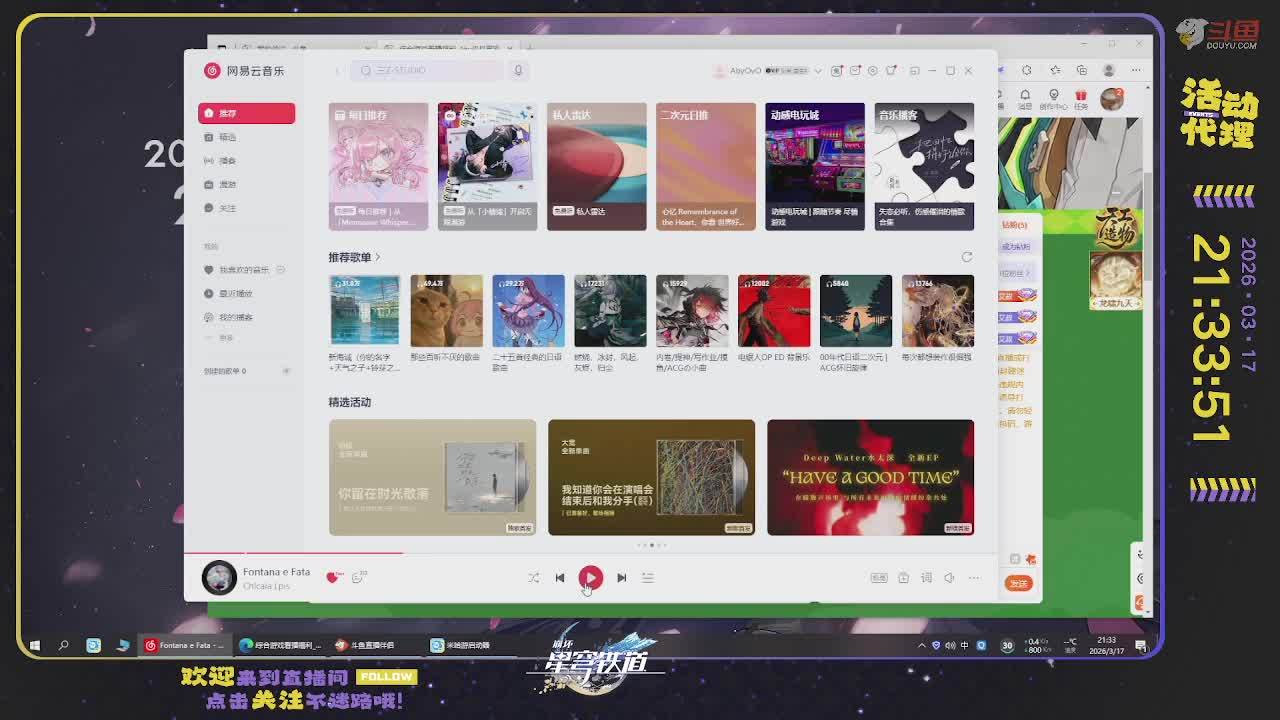Click the Windows Start button
The width and height of the screenshot is (1280, 720).
35,645
